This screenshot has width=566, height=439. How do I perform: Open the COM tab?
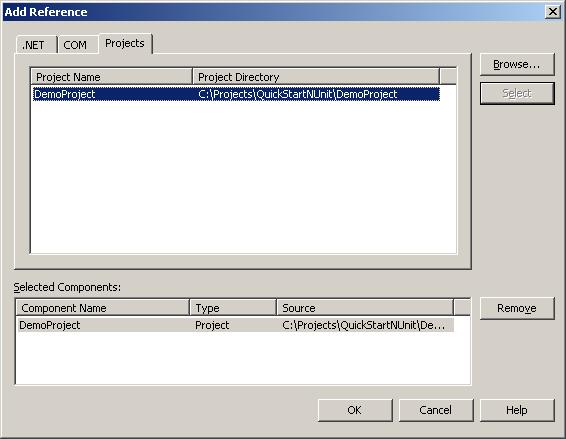pyautogui.click(x=78, y=45)
